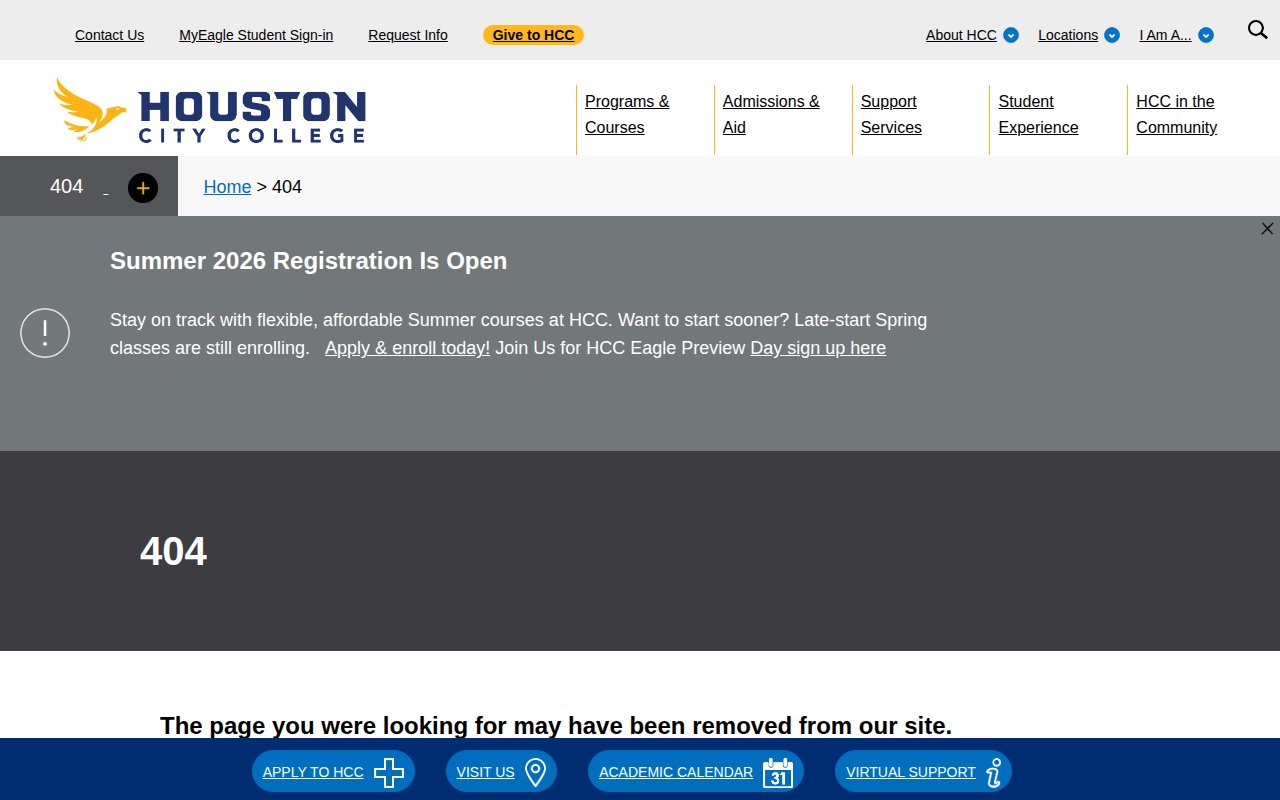Open the search magnifier icon
This screenshot has height=800, width=1280.
pos(1257,30)
